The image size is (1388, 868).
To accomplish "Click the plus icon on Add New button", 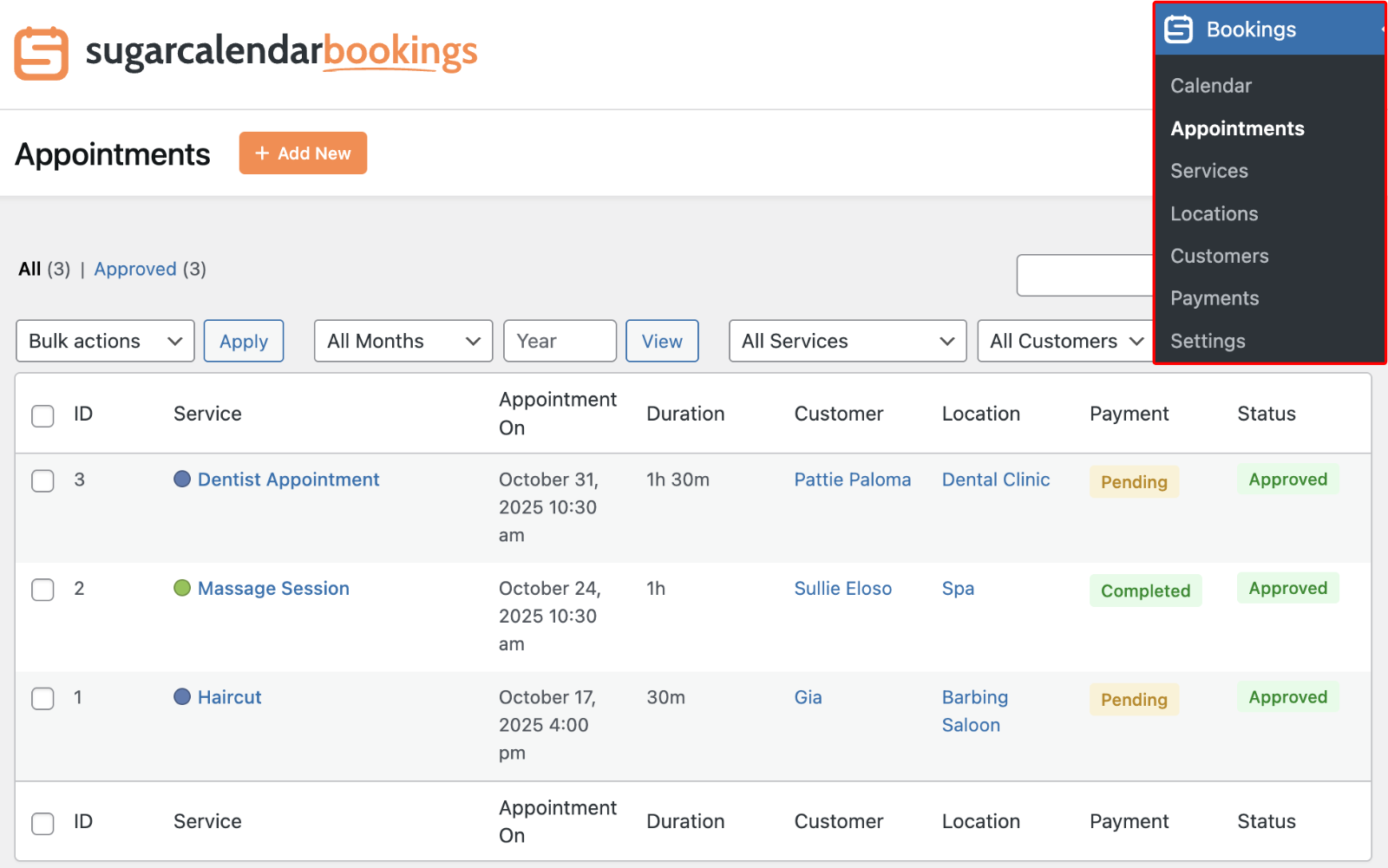I will (260, 153).
